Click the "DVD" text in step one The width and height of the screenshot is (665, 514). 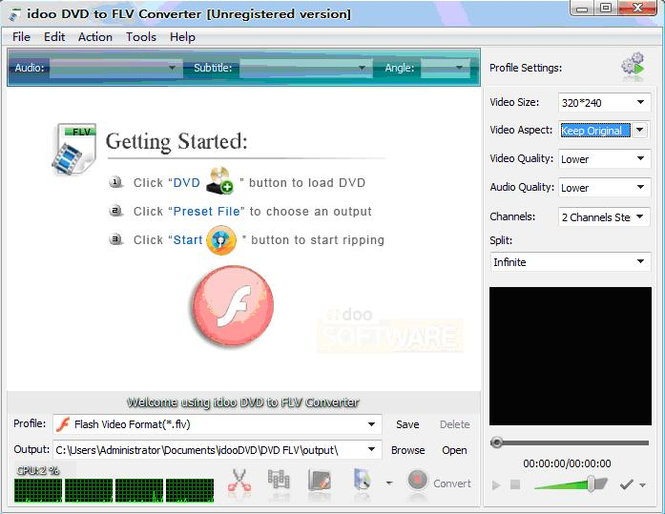tap(187, 183)
